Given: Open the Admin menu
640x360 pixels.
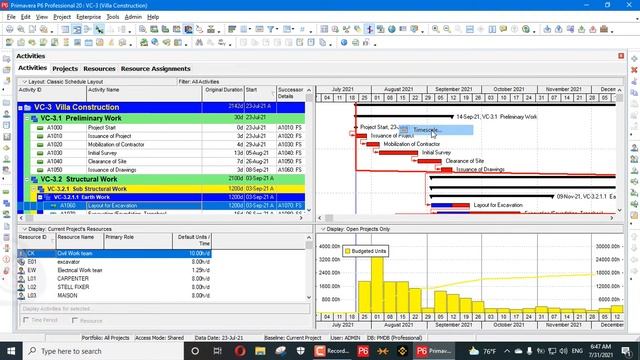Looking at the screenshot, I should point(133,17).
